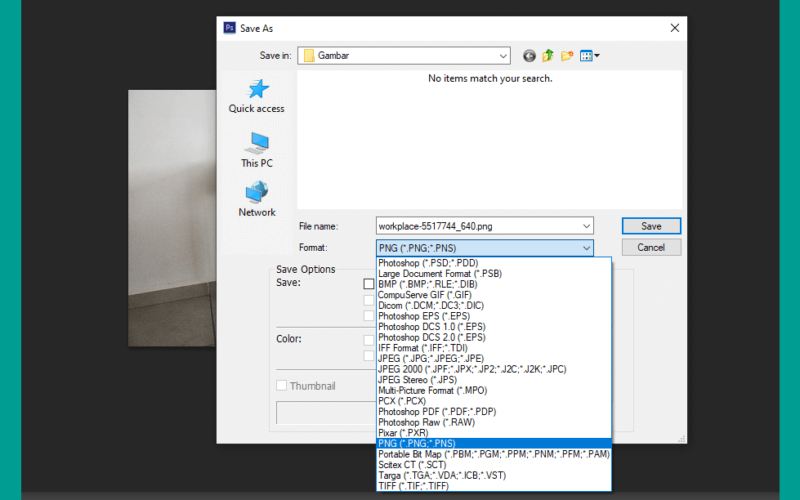The image size is (800, 500).
Task: Expand the File name history dropdown
Action: click(x=586, y=226)
